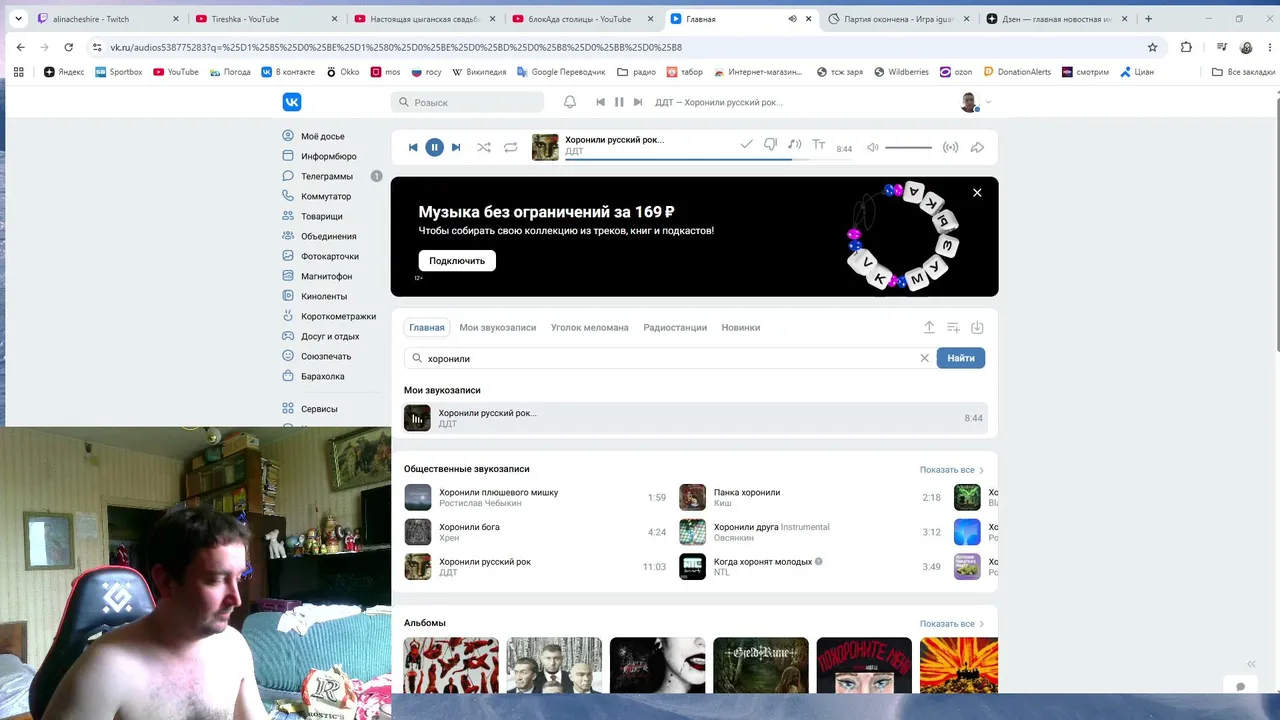The image size is (1280, 720).
Task: Click the Овсянкин artist name
Action: [734, 538]
